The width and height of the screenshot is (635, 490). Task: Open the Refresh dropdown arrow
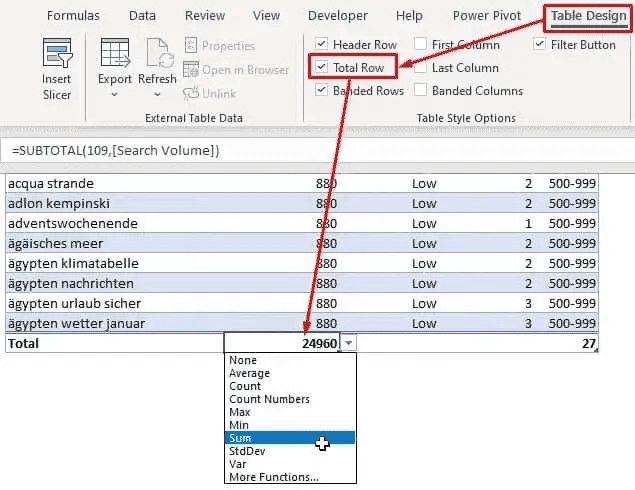tap(157, 94)
